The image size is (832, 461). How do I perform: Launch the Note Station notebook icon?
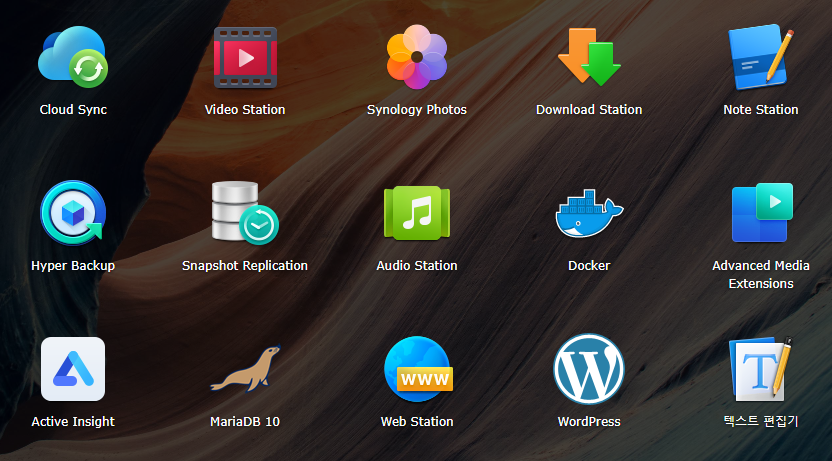pos(761,57)
